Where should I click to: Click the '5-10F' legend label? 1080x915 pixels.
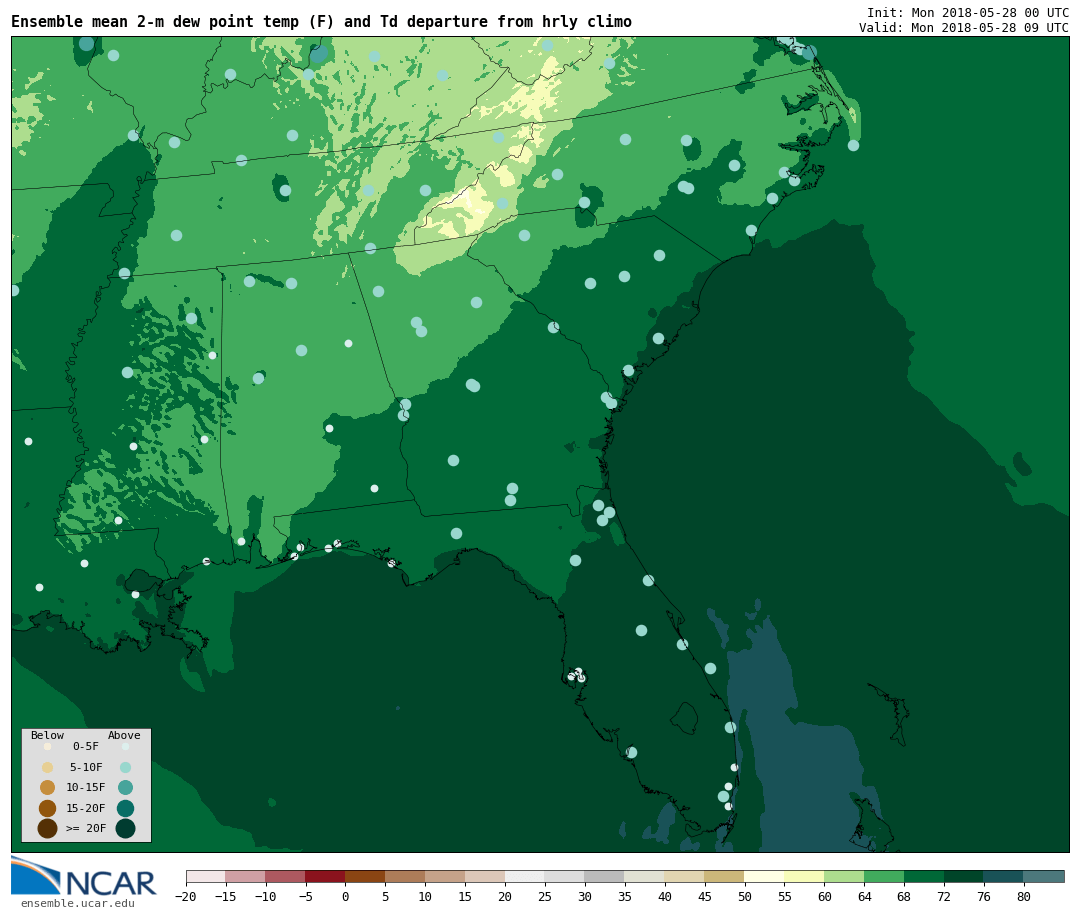(x=86, y=767)
